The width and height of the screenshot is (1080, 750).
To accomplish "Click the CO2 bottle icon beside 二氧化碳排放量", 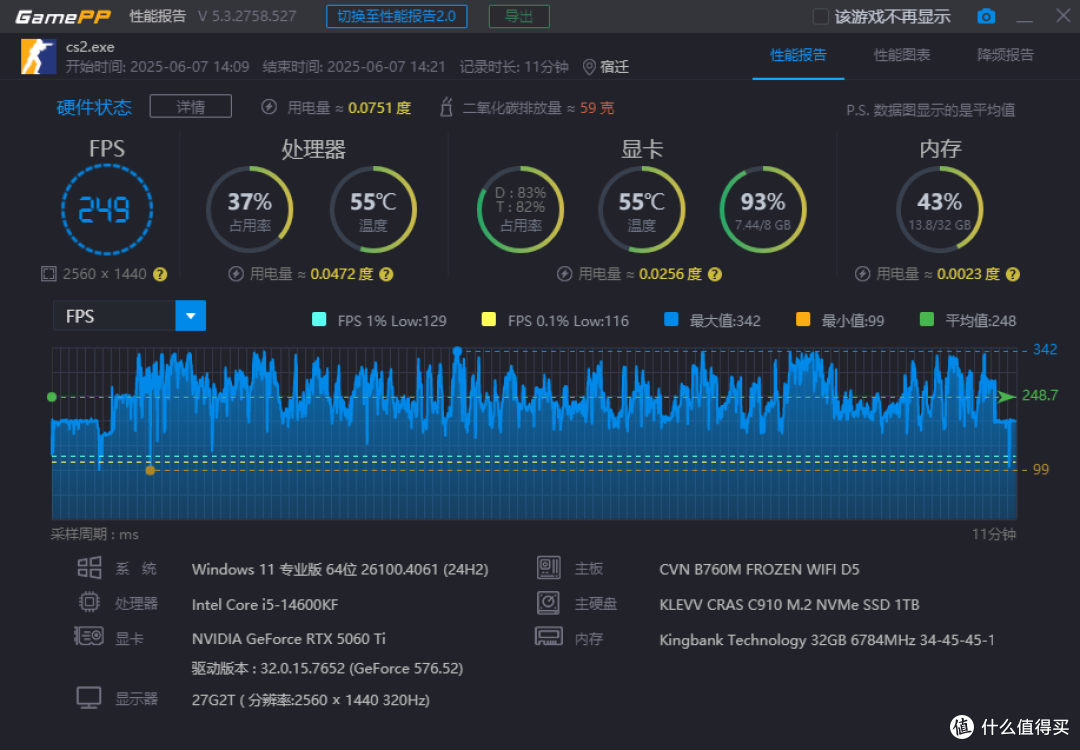I will [446, 107].
